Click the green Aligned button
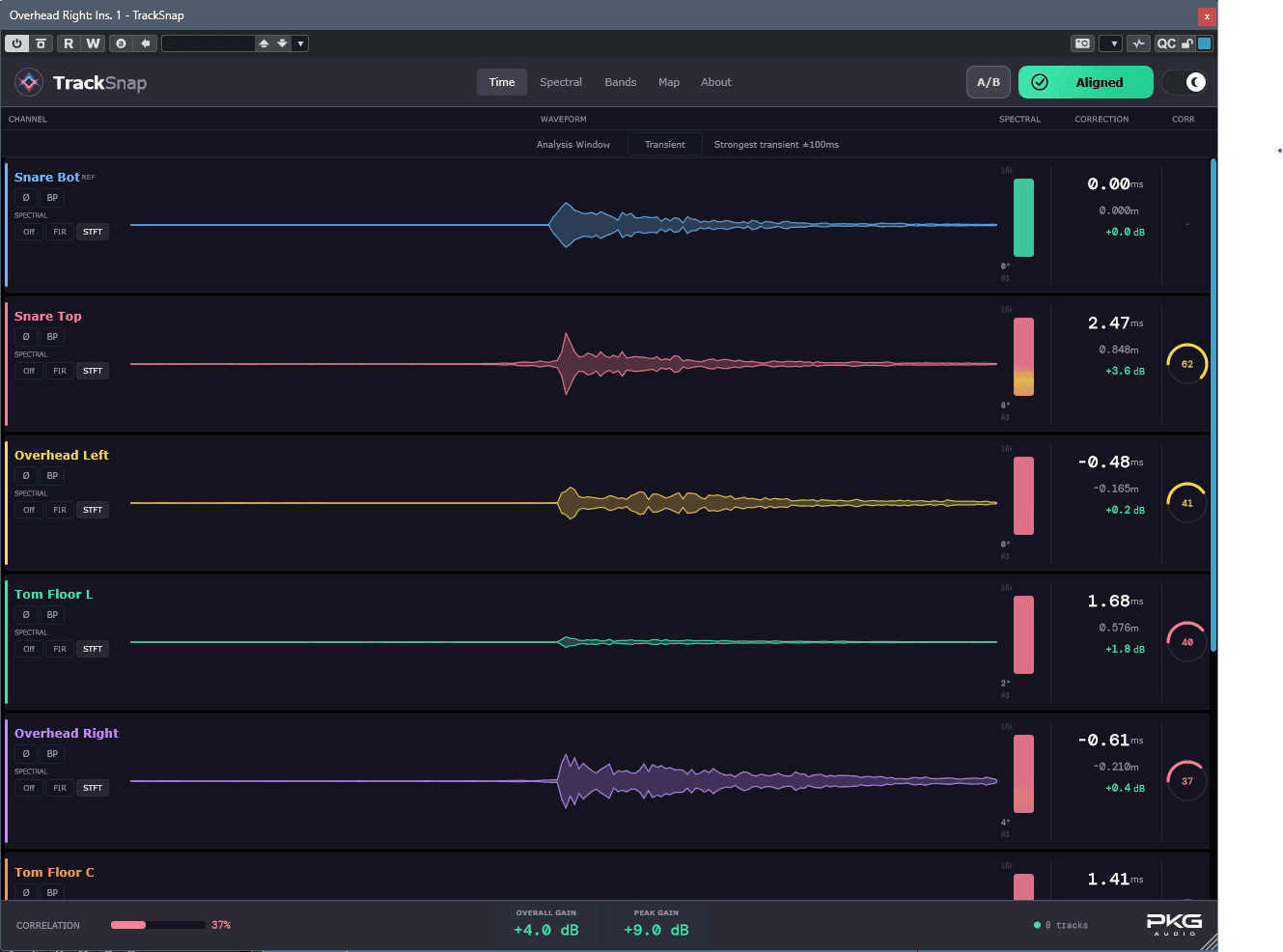Screen dimensions: 1283x952 (x=1086, y=82)
